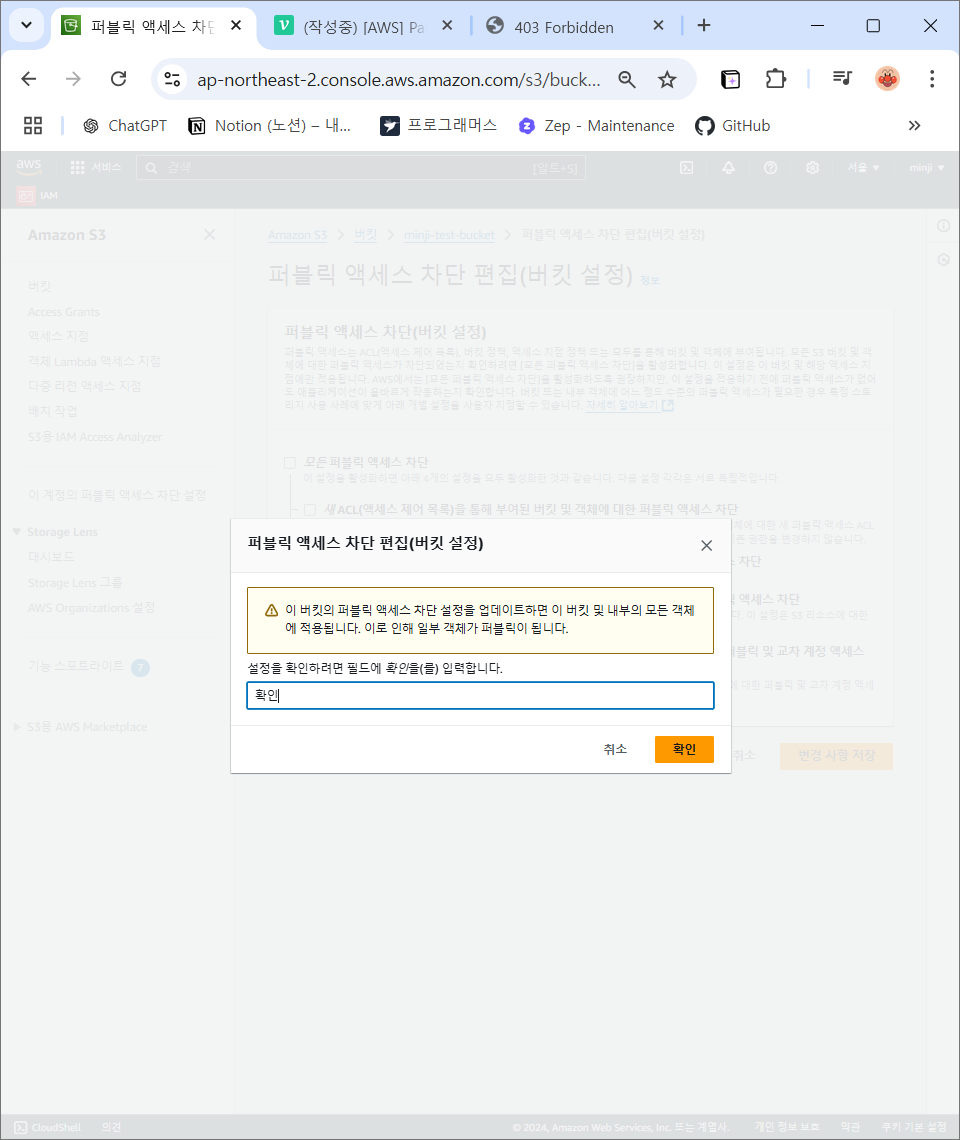Image resolution: width=960 pixels, height=1140 pixels.
Task: Open the Zep - Maintenance bookmark
Action: pos(596,126)
